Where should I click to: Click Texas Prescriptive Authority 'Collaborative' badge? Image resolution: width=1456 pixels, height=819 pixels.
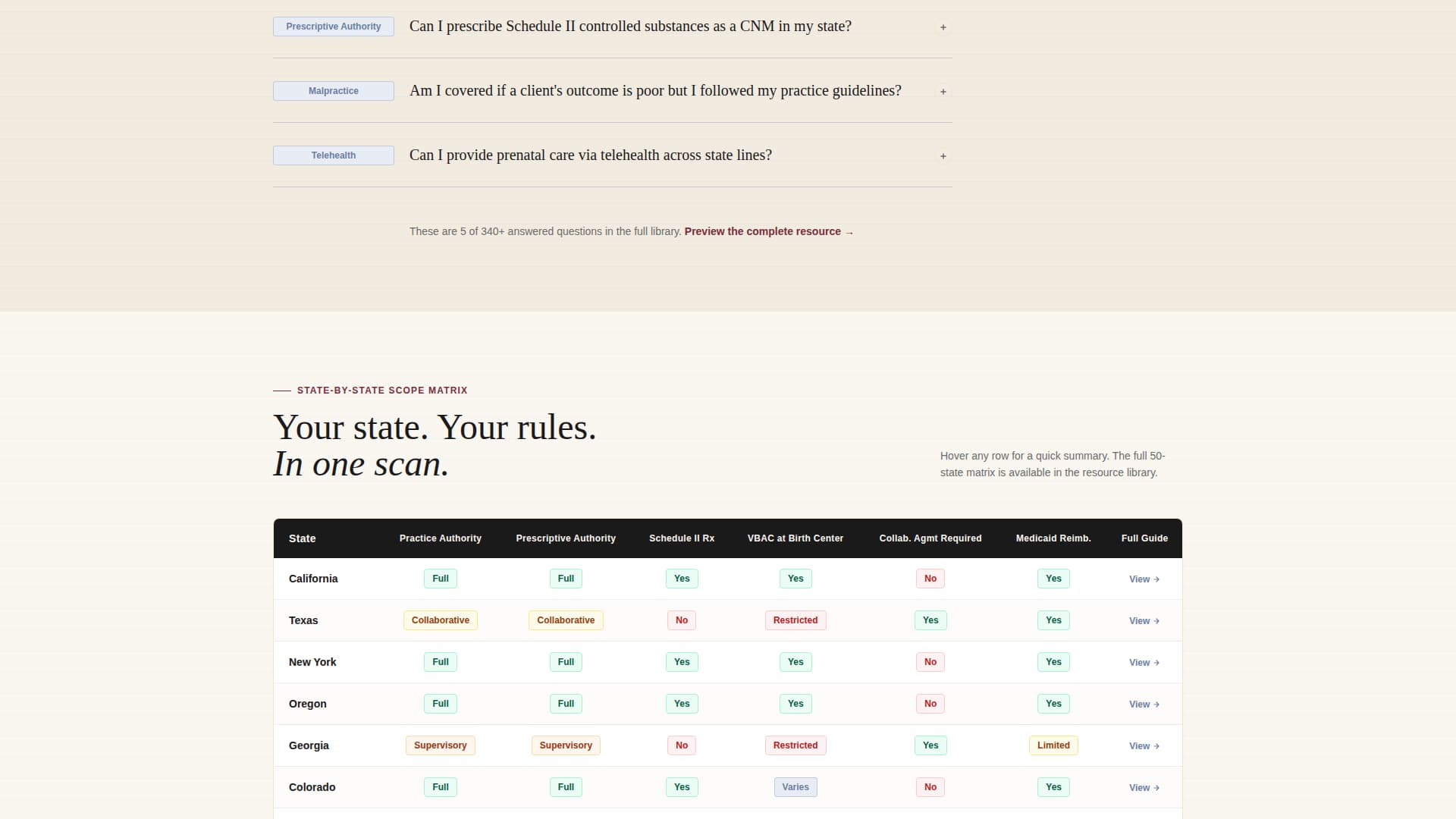coord(566,620)
